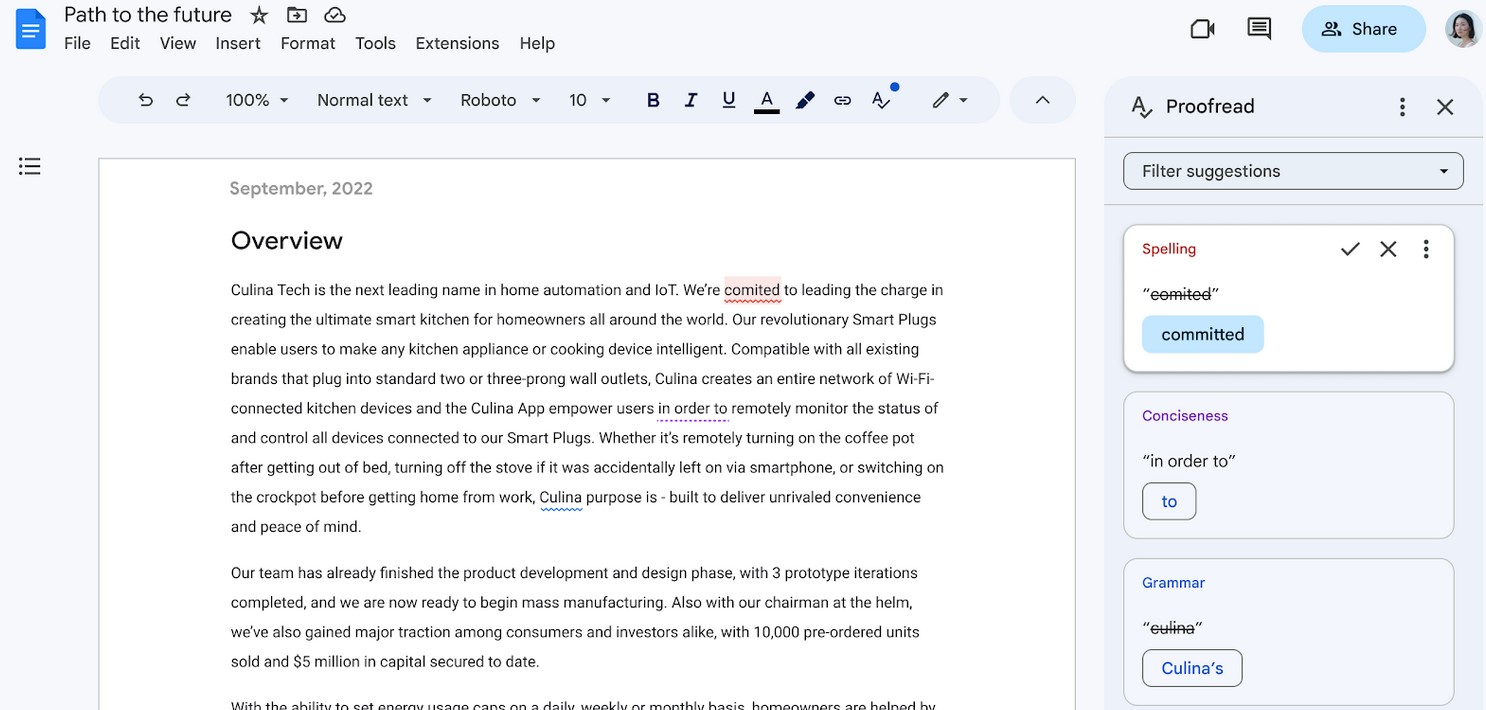Open the font size 10 dropdown

click(590, 100)
